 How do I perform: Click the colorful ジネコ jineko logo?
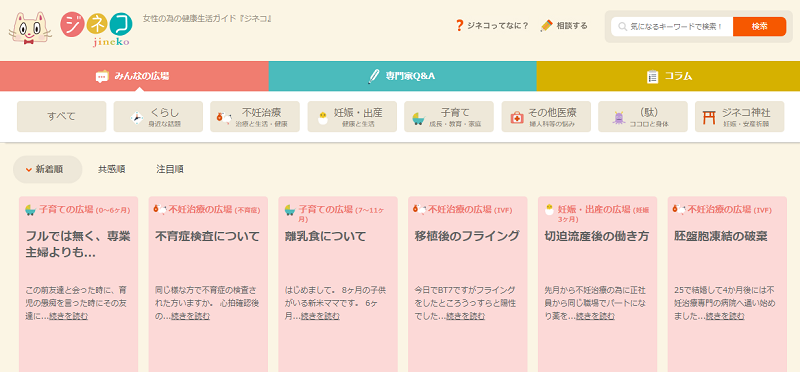coord(96,30)
